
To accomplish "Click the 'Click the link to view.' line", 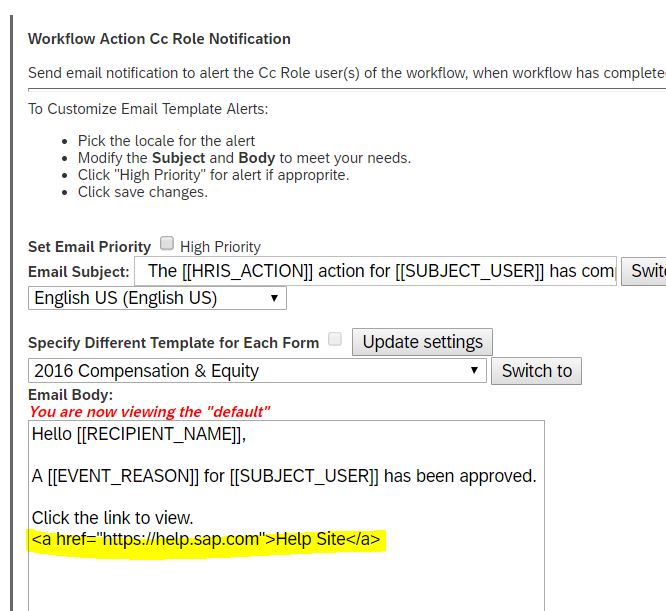I will 113,518.
